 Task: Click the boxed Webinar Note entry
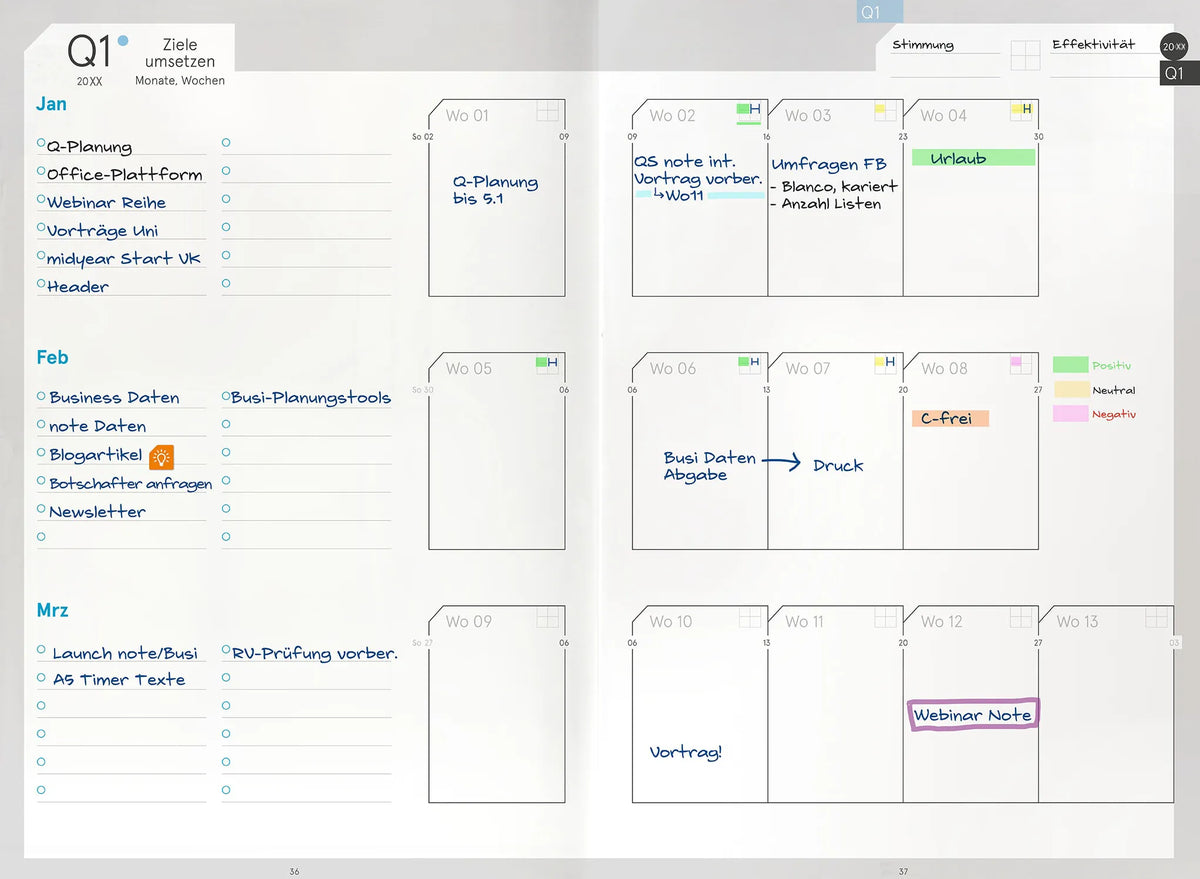(973, 715)
